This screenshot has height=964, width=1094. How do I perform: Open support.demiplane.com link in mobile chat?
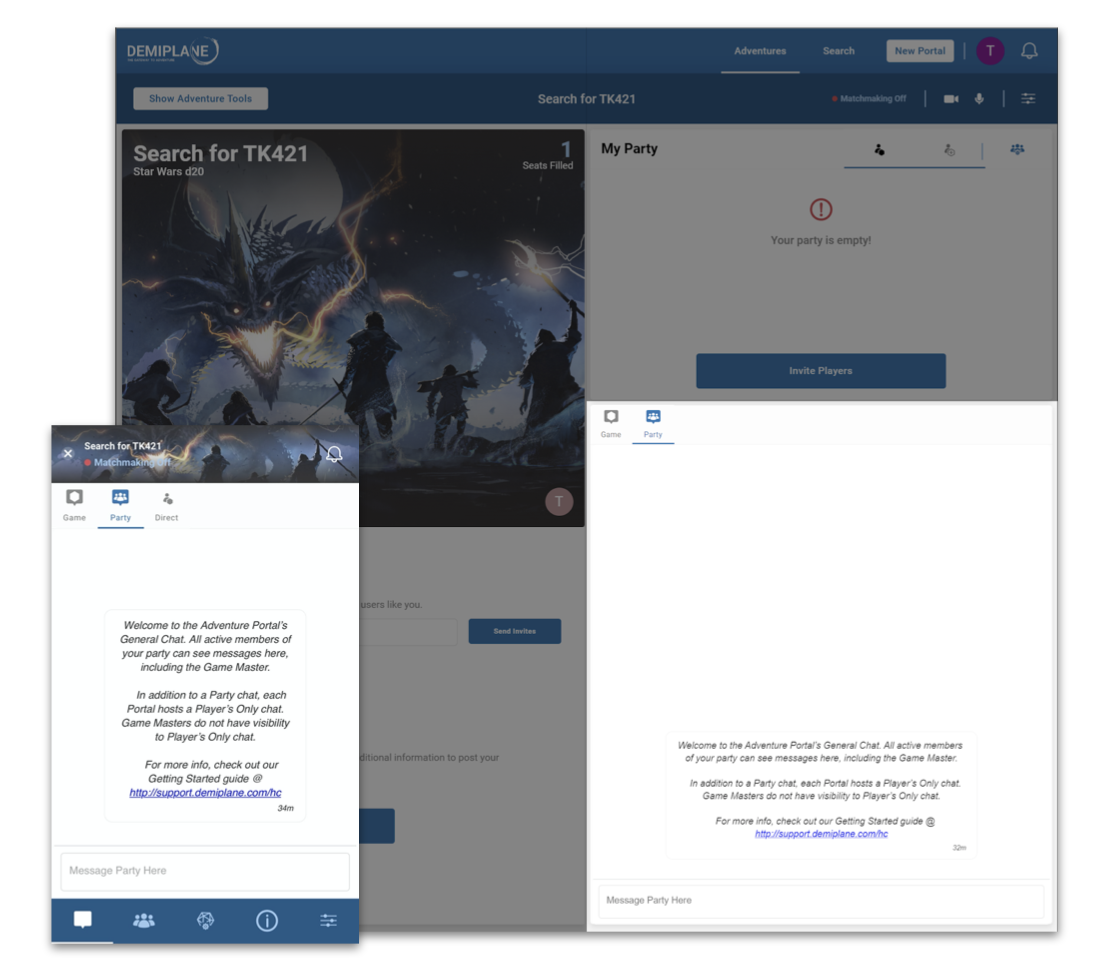pos(205,792)
